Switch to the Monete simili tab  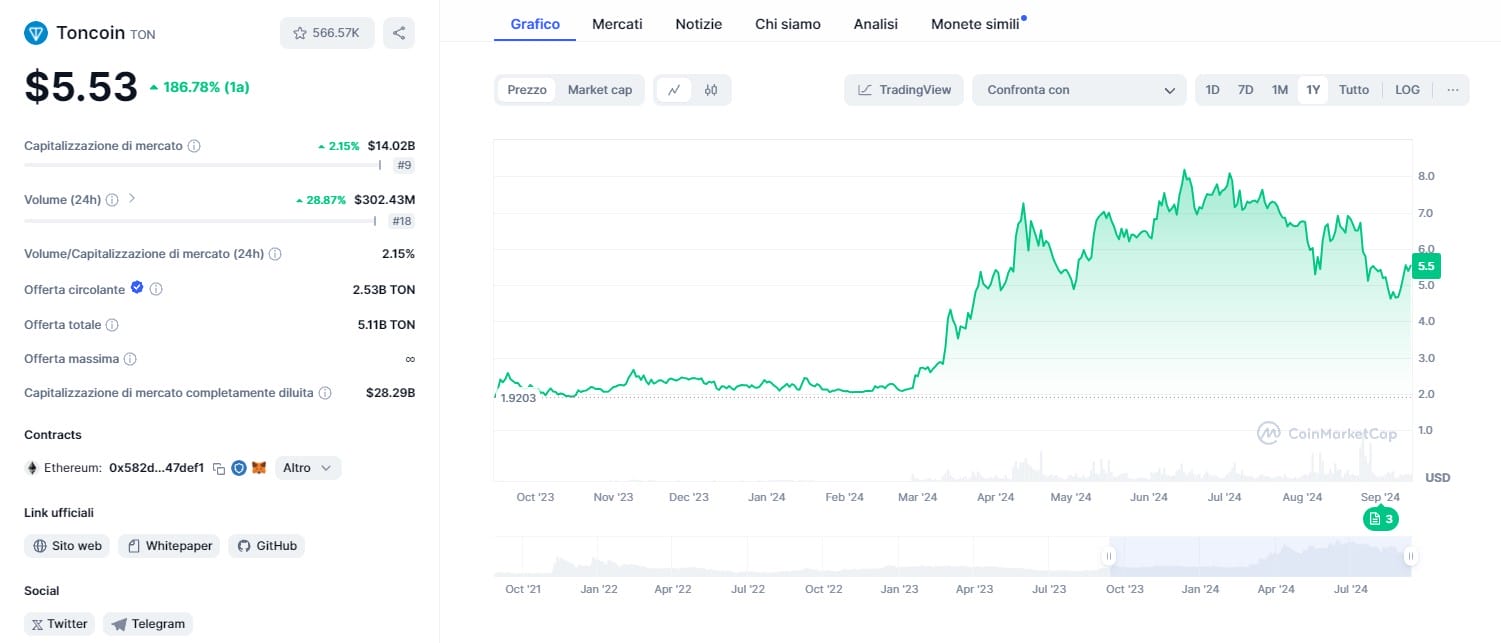point(977,24)
